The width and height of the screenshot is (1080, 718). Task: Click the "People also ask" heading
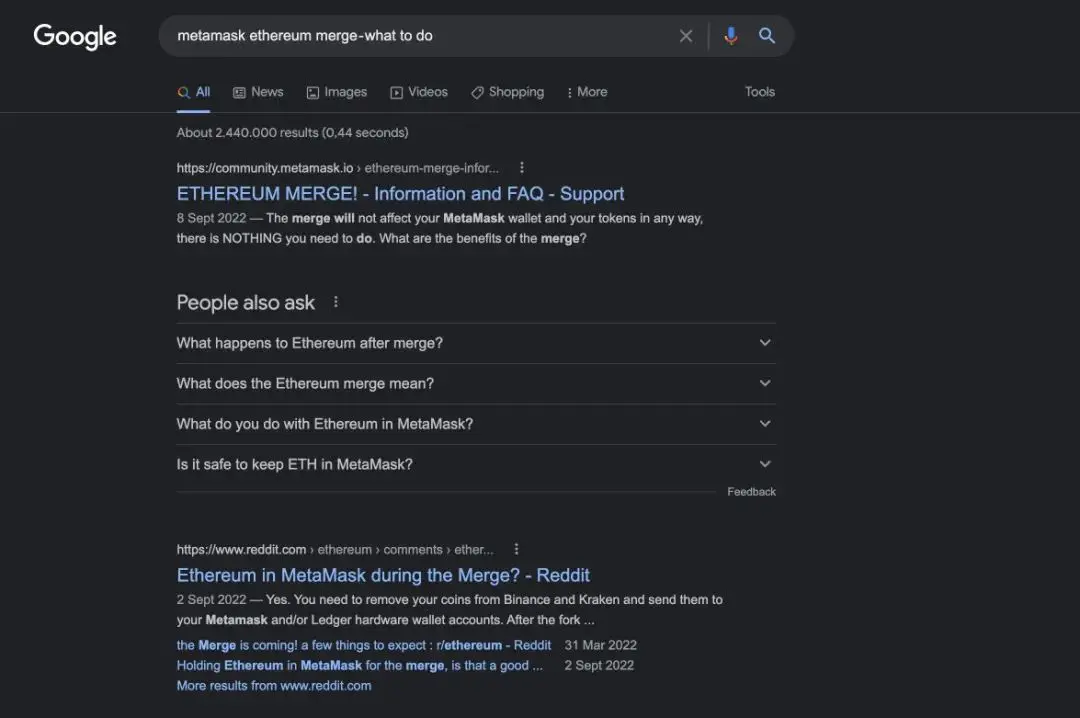245,302
